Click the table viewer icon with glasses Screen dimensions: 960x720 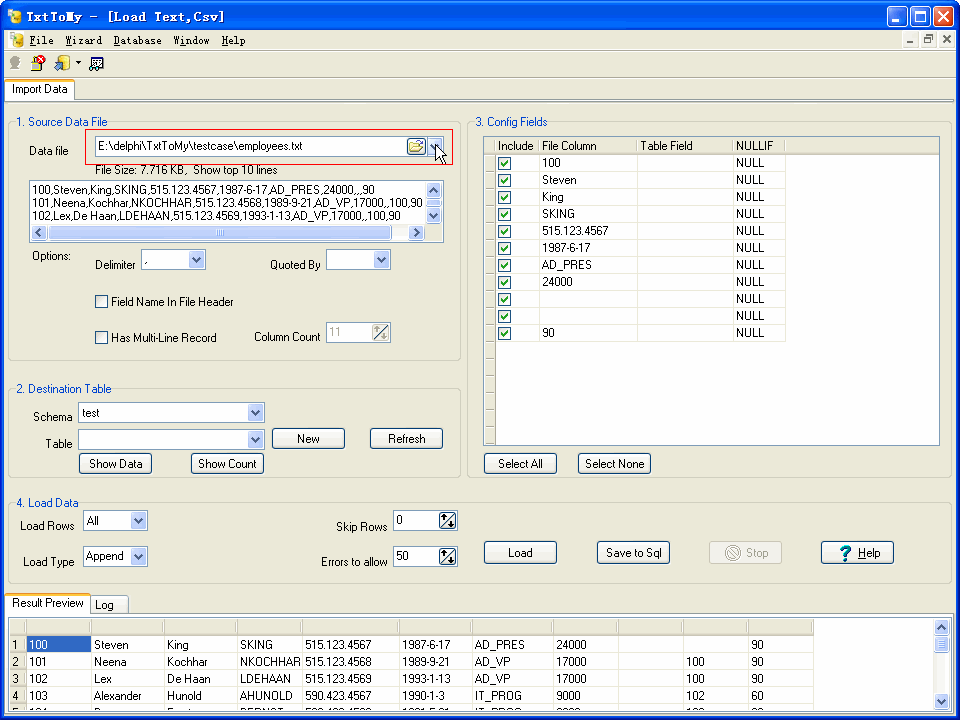97,63
